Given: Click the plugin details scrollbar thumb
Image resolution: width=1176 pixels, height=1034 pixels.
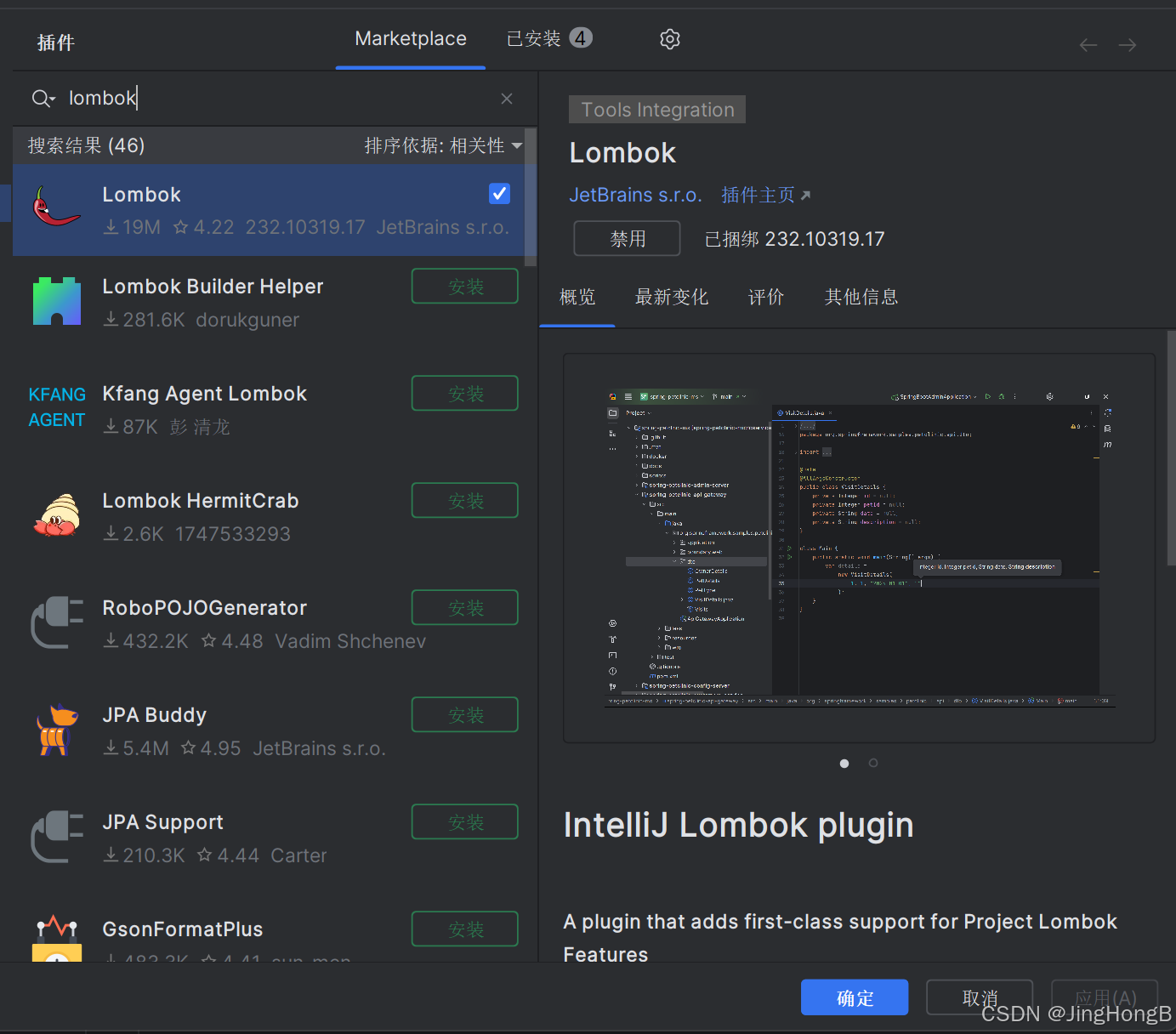Looking at the screenshot, I should click(1171, 448).
